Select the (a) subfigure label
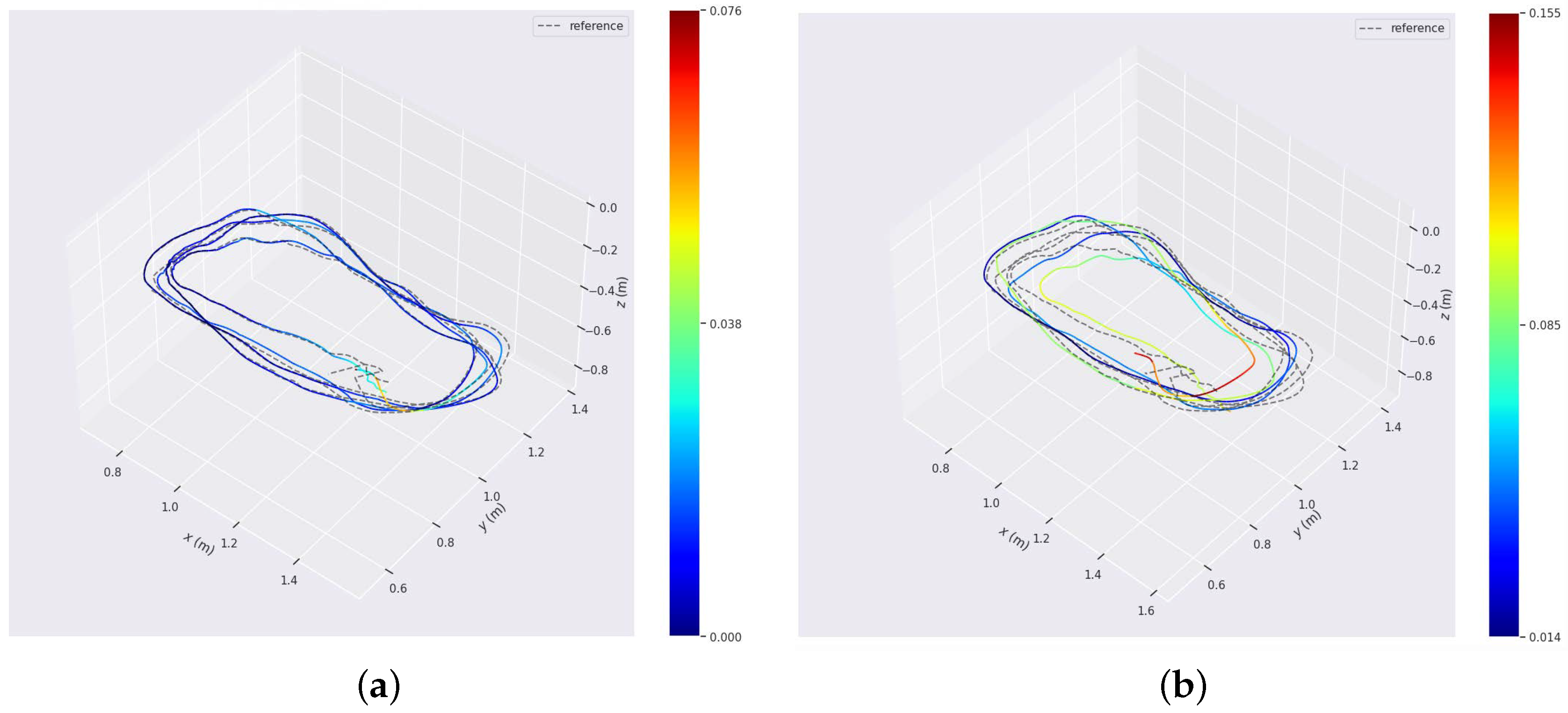The width and height of the screenshot is (1568, 713). click(379, 686)
